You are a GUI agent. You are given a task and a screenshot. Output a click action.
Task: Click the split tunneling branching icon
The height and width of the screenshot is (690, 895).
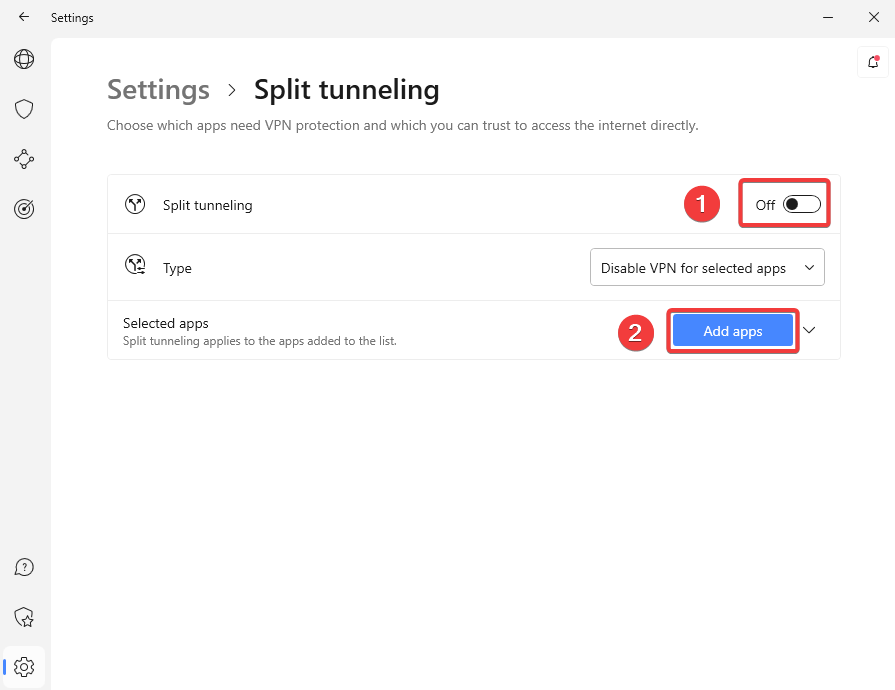coord(134,204)
